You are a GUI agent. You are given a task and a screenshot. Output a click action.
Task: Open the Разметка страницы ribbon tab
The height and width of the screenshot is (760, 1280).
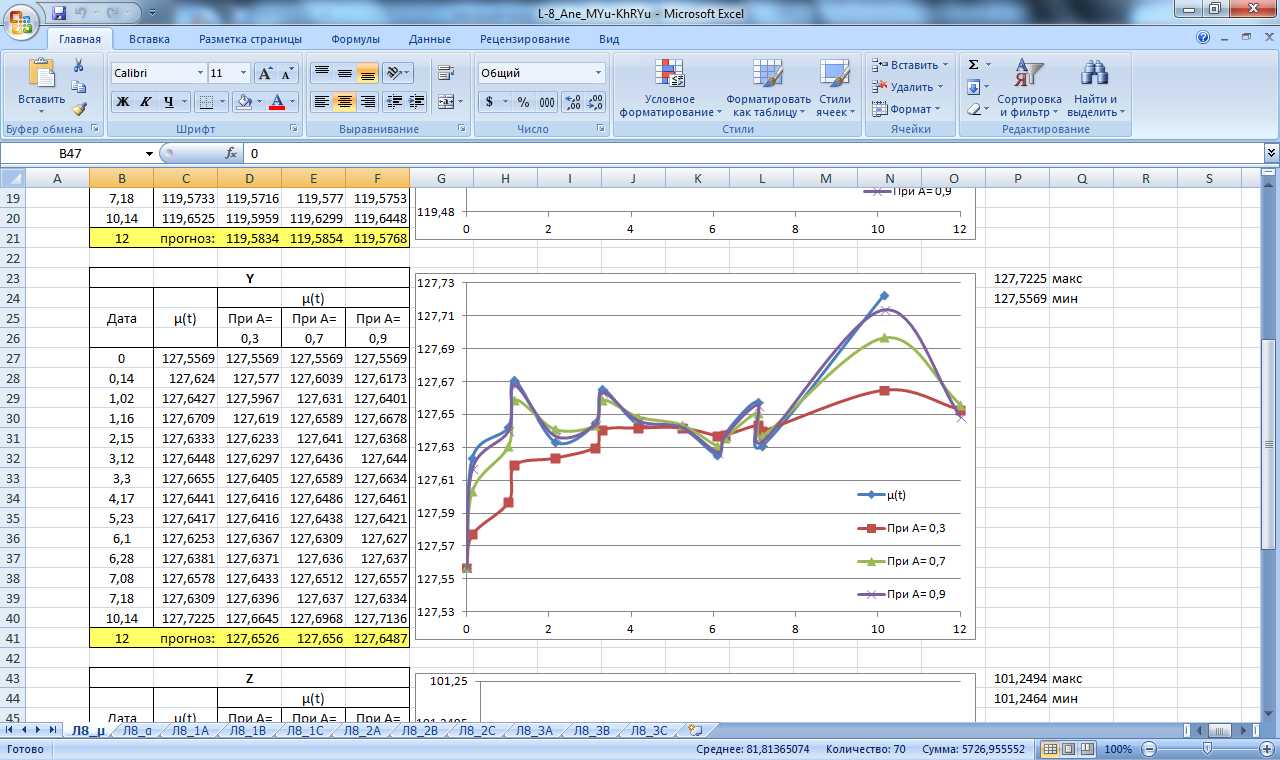click(250, 39)
